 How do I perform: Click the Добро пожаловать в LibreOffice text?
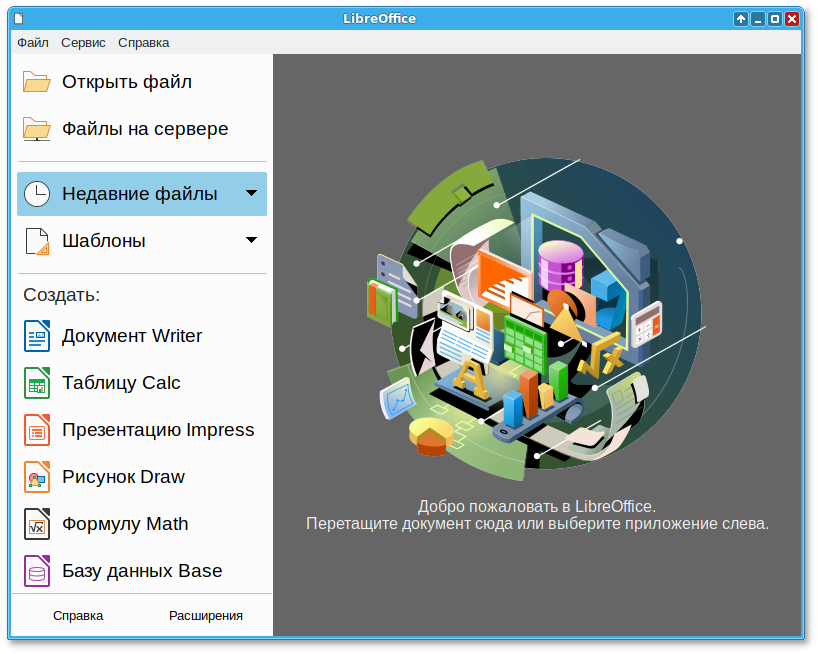(537, 506)
